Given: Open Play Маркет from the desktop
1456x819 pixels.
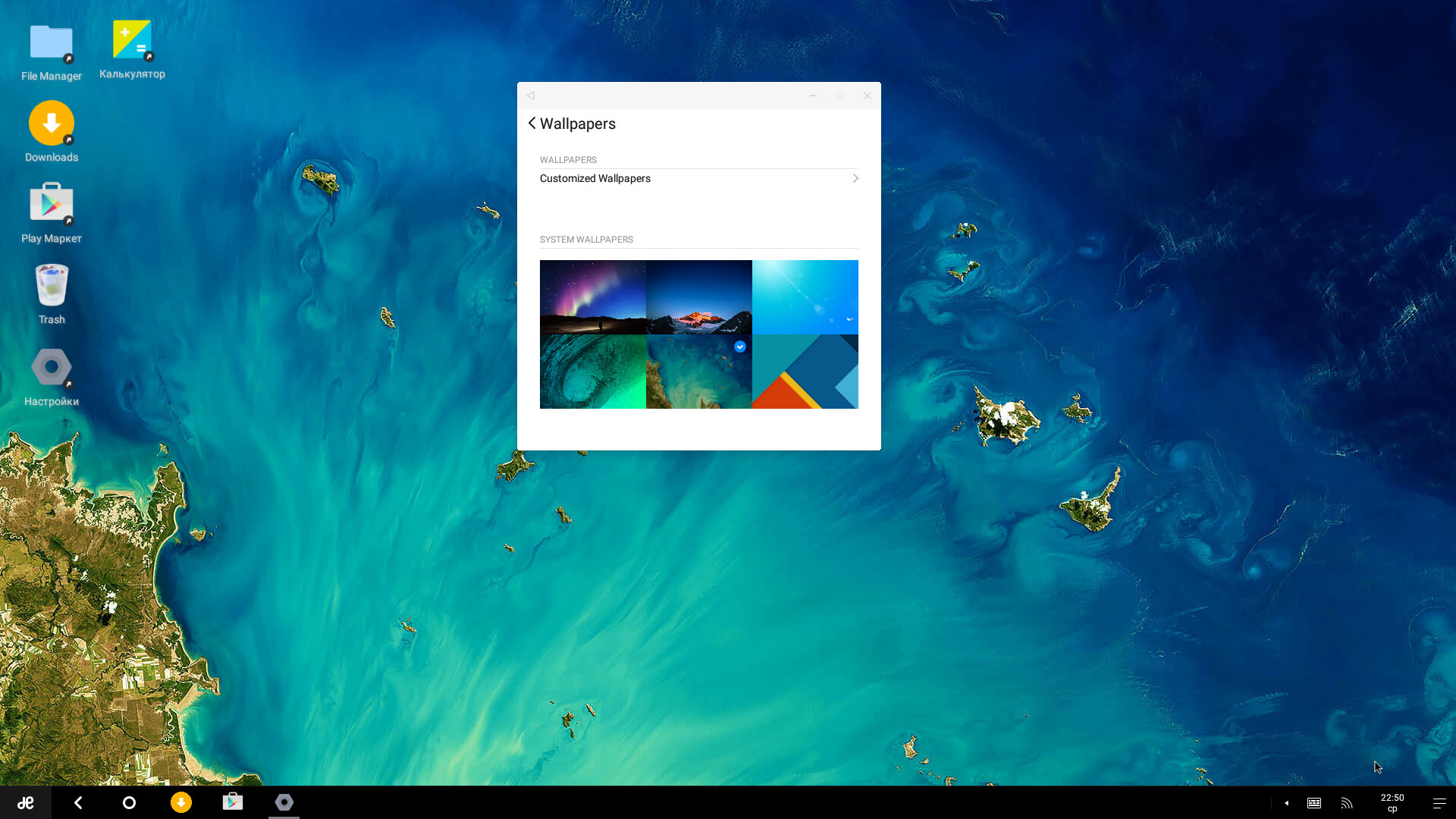Looking at the screenshot, I should point(52,213).
